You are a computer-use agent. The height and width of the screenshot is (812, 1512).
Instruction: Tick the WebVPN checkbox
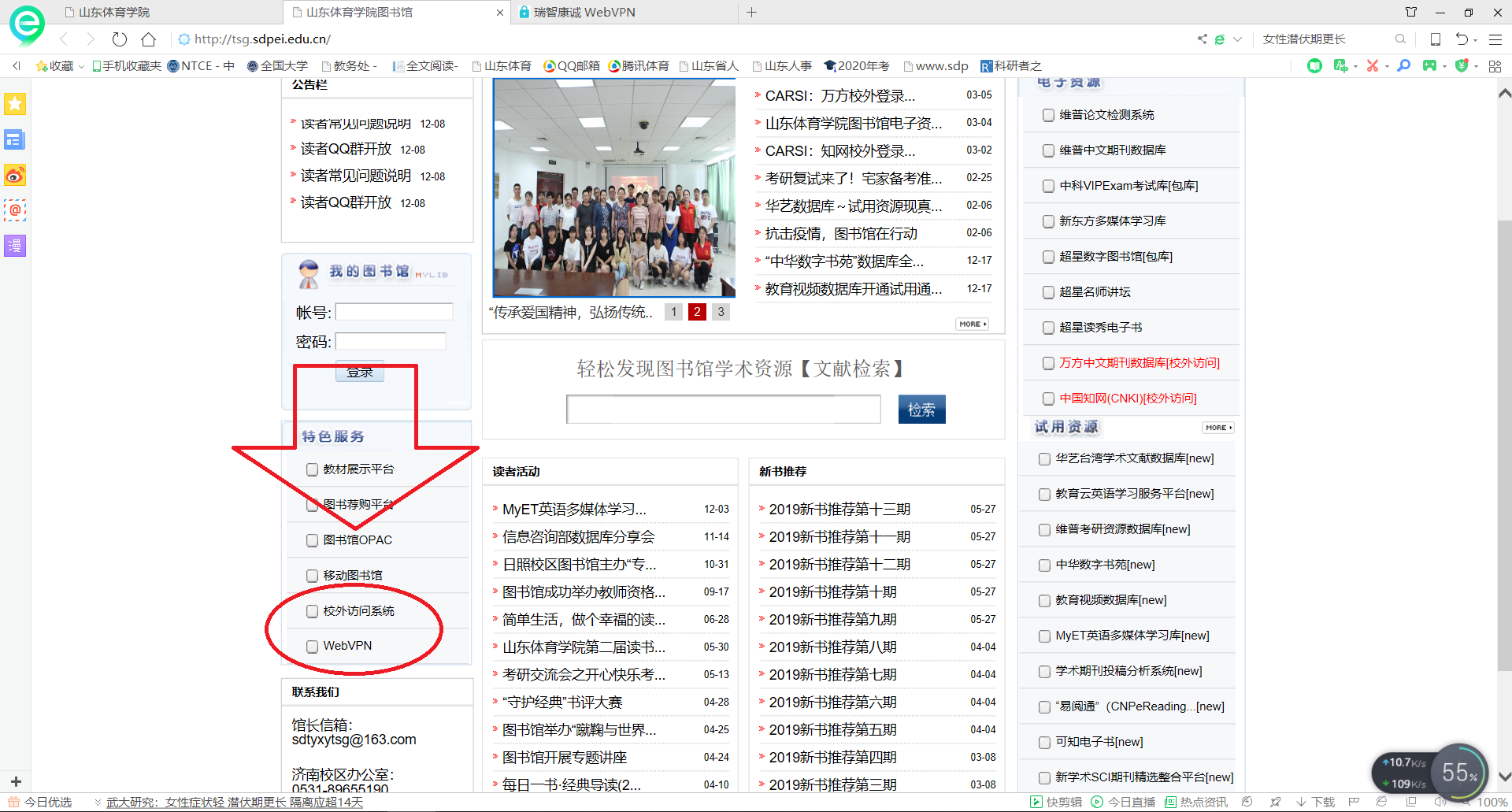[312, 647]
